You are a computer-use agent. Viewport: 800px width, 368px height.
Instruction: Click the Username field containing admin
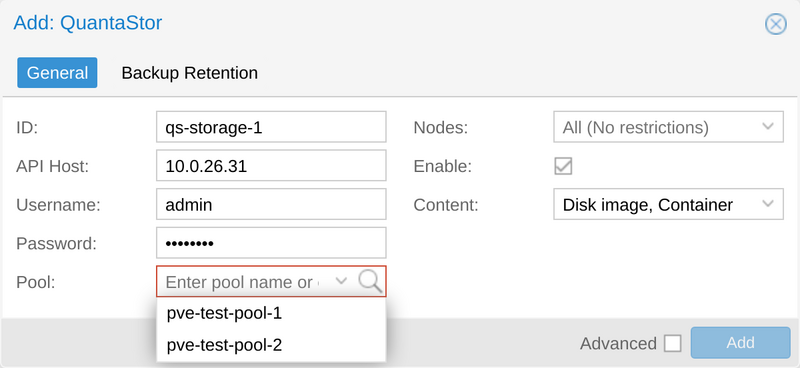click(x=271, y=204)
